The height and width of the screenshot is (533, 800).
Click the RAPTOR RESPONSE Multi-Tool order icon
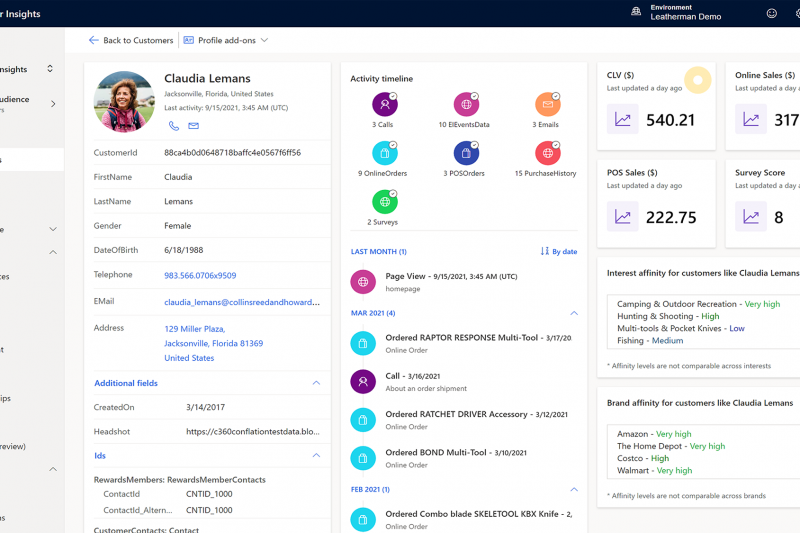coord(363,343)
